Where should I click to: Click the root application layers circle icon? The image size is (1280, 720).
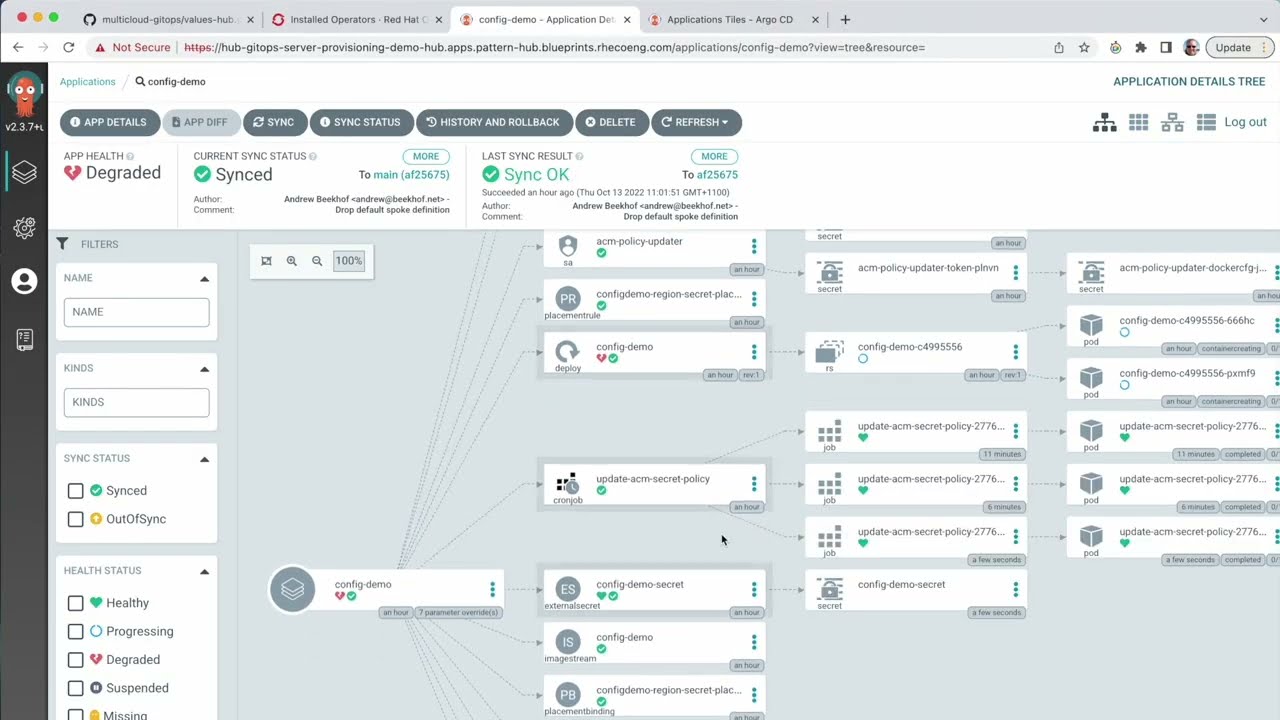pos(292,590)
